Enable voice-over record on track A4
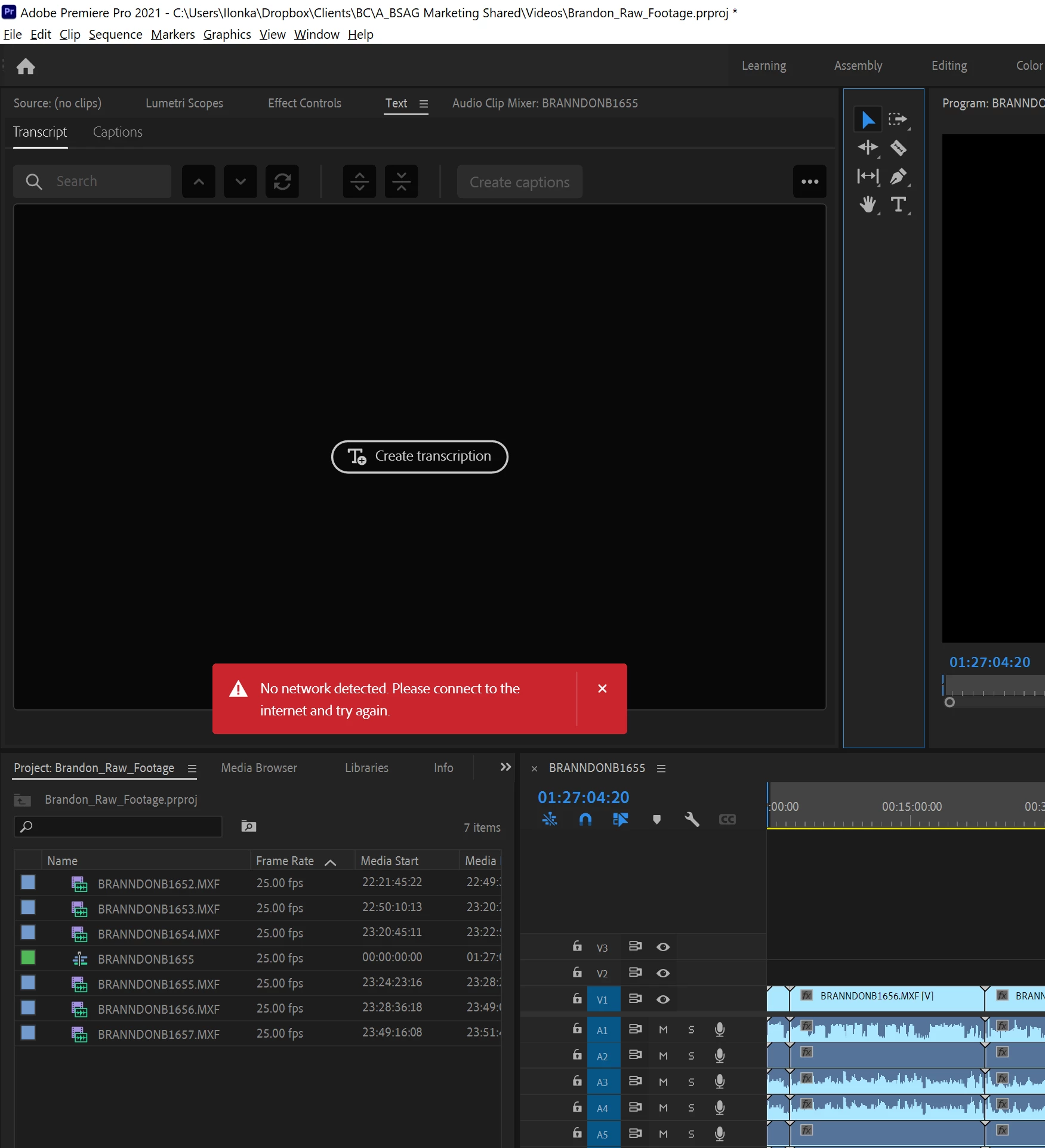The height and width of the screenshot is (1148, 1045). (720, 1108)
